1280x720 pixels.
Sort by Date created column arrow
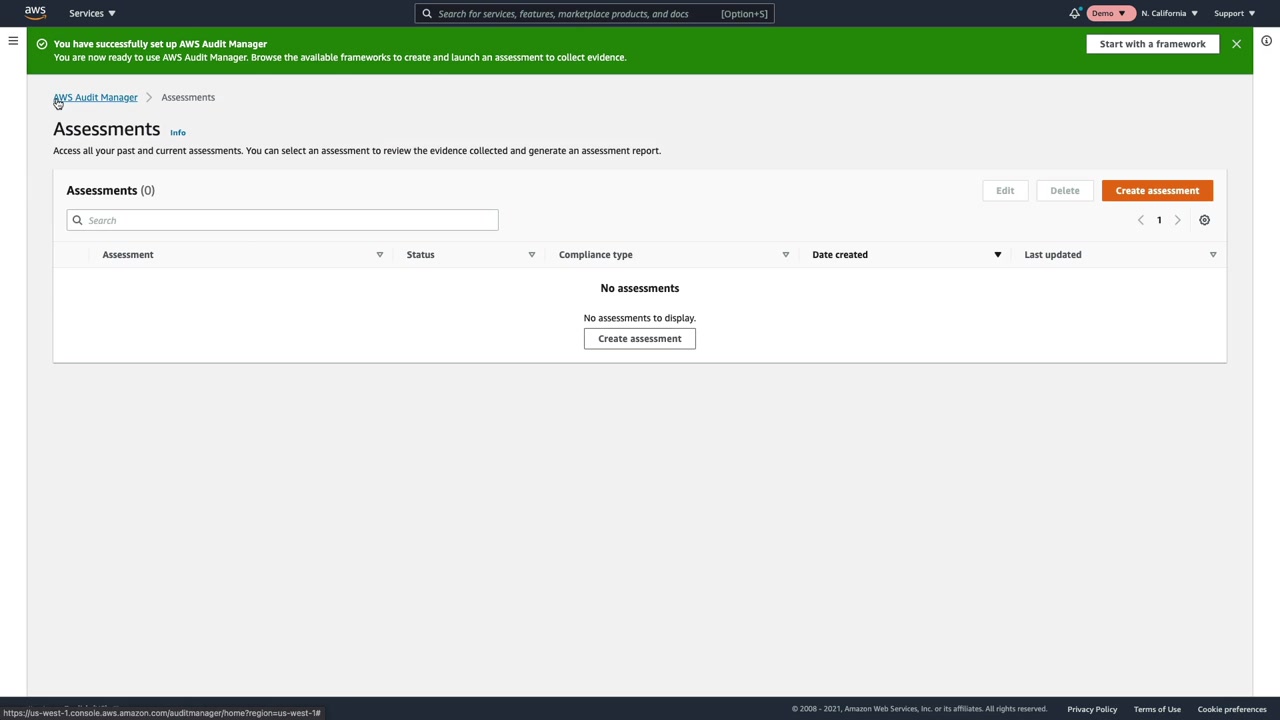[x=997, y=255]
